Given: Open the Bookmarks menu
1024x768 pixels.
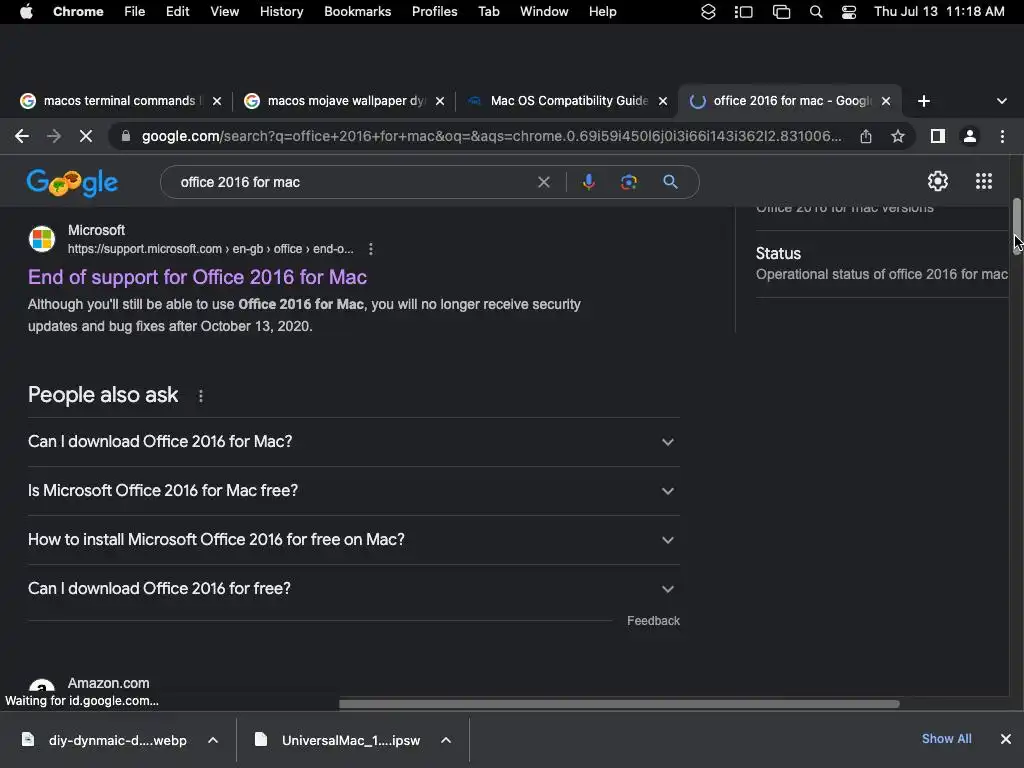Looking at the screenshot, I should tap(357, 12).
